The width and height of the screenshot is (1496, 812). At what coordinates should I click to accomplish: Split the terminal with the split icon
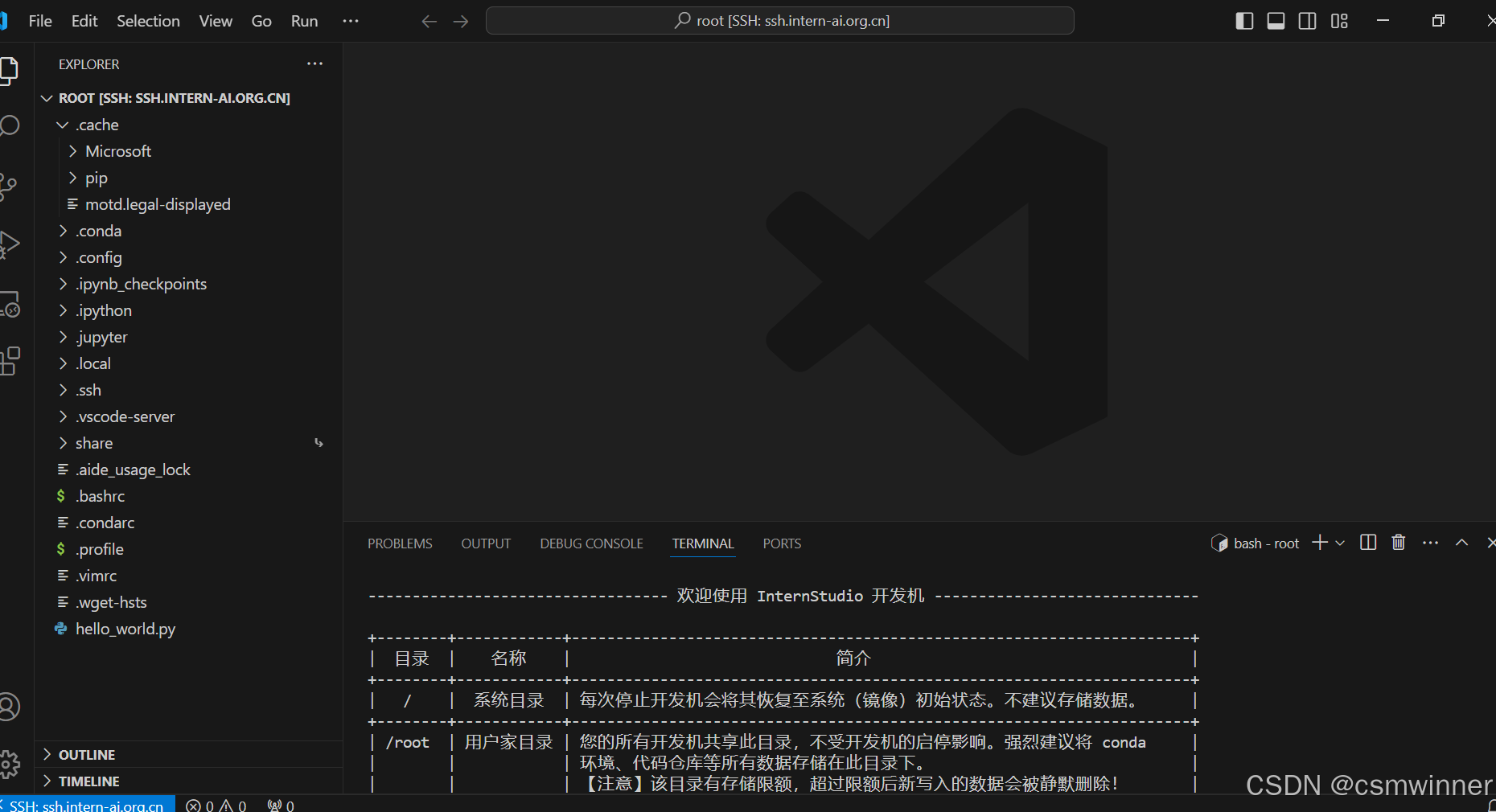click(x=1368, y=543)
